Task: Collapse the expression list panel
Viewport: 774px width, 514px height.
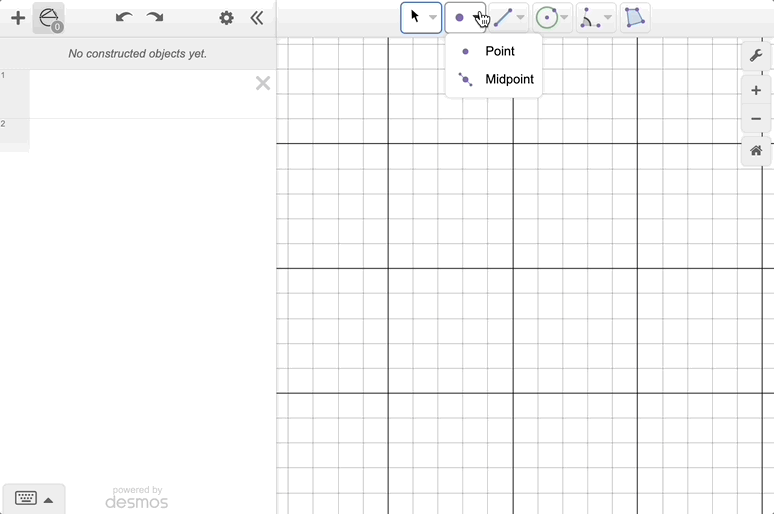Action: tap(257, 18)
